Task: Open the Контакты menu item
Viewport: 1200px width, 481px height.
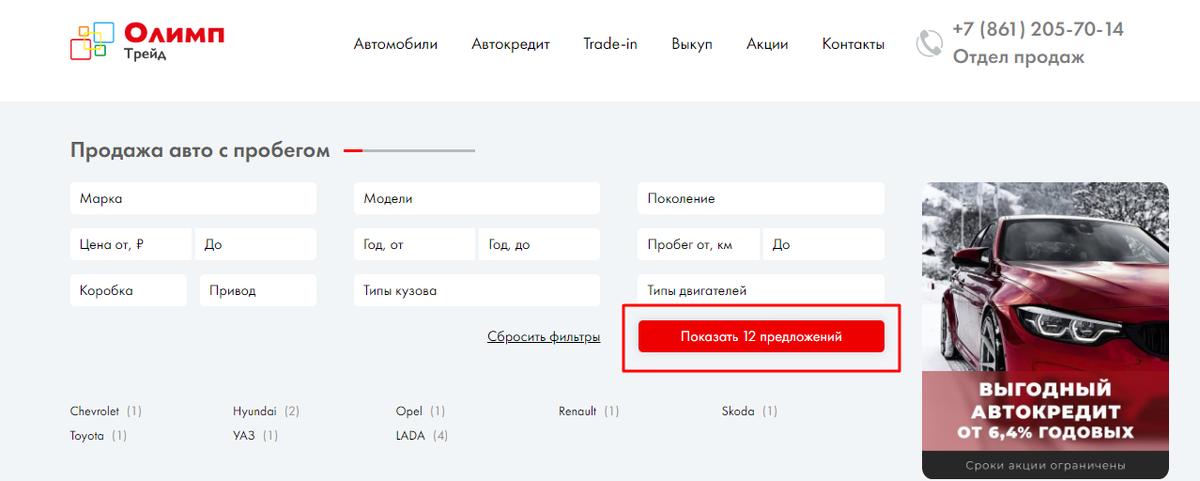Action: coord(853,44)
